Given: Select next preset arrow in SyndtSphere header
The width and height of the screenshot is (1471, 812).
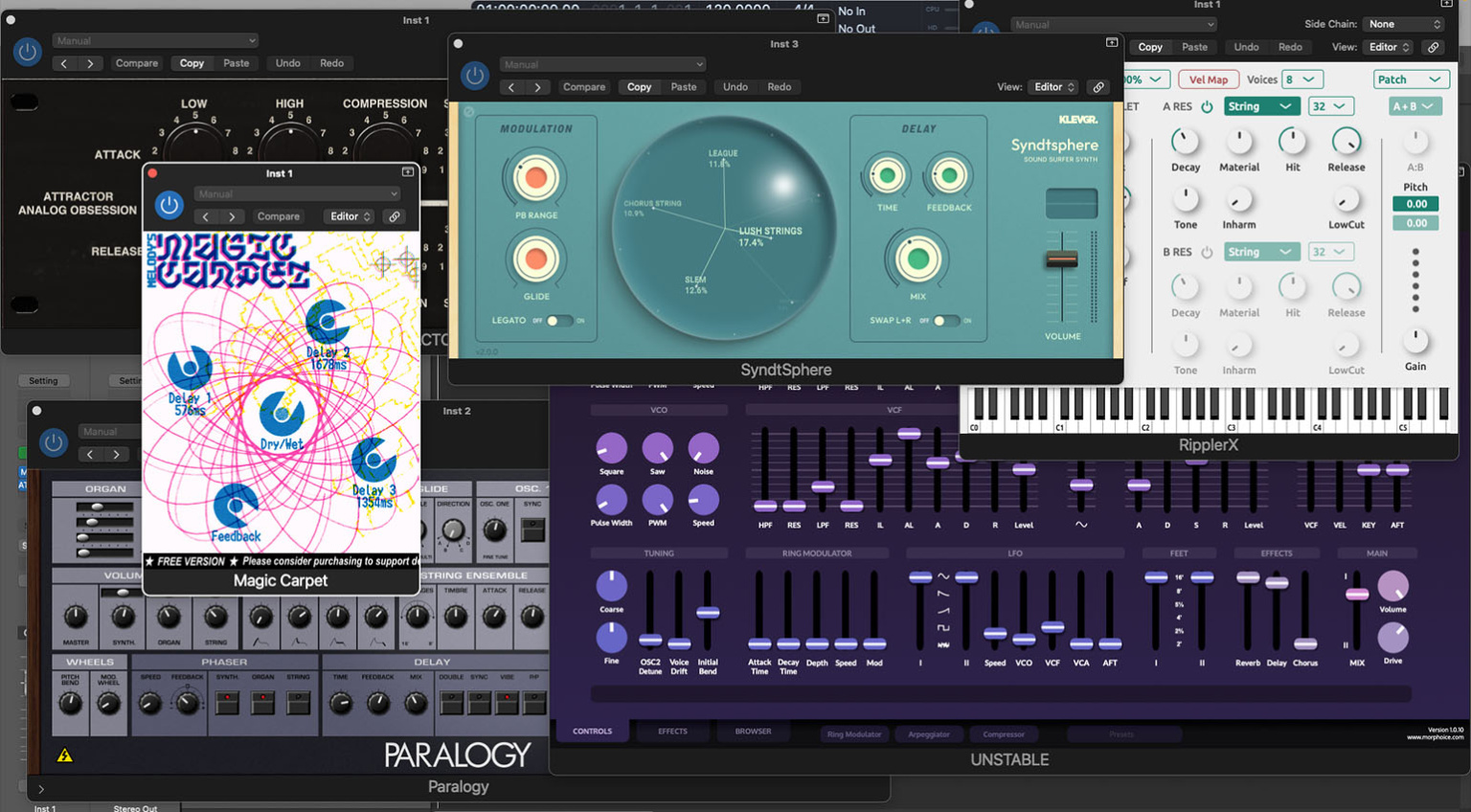Looking at the screenshot, I should pos(537,87).
